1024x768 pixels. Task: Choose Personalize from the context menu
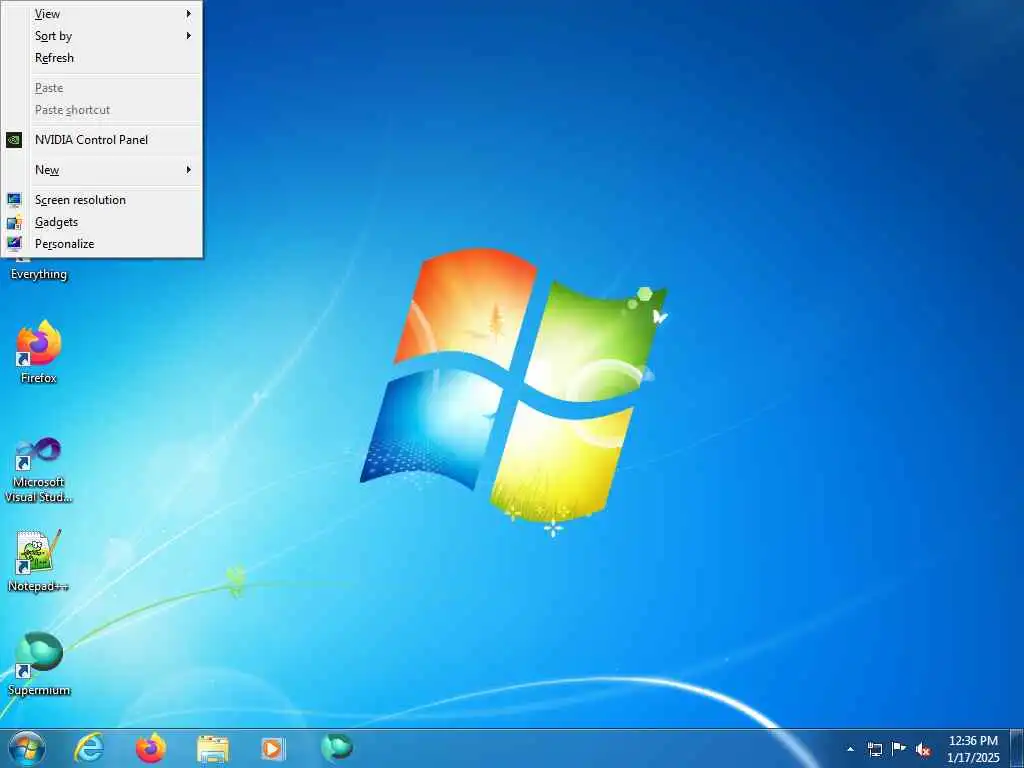(102, 244)
